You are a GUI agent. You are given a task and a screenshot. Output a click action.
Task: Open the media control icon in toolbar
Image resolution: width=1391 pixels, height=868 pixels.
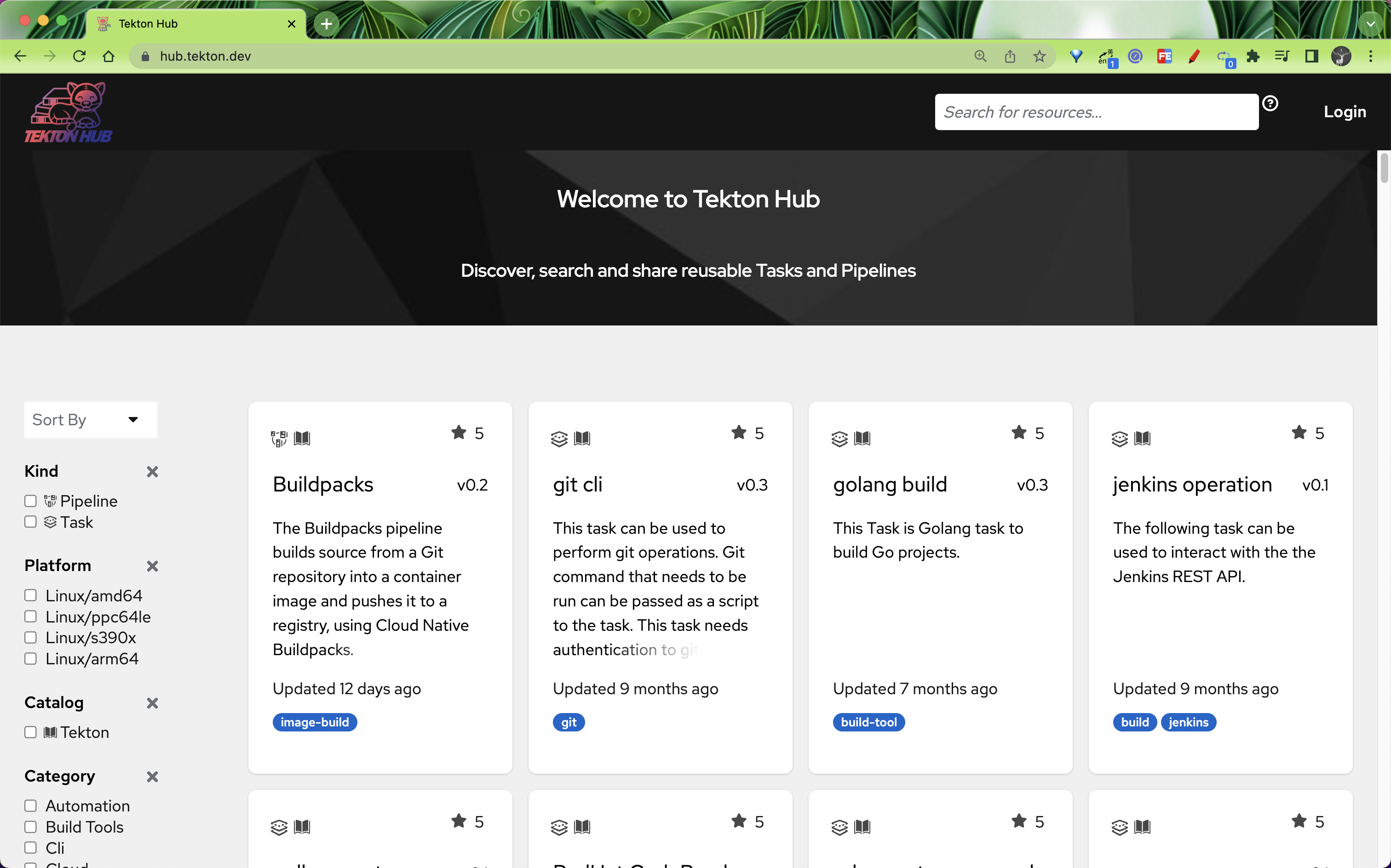1282,56
